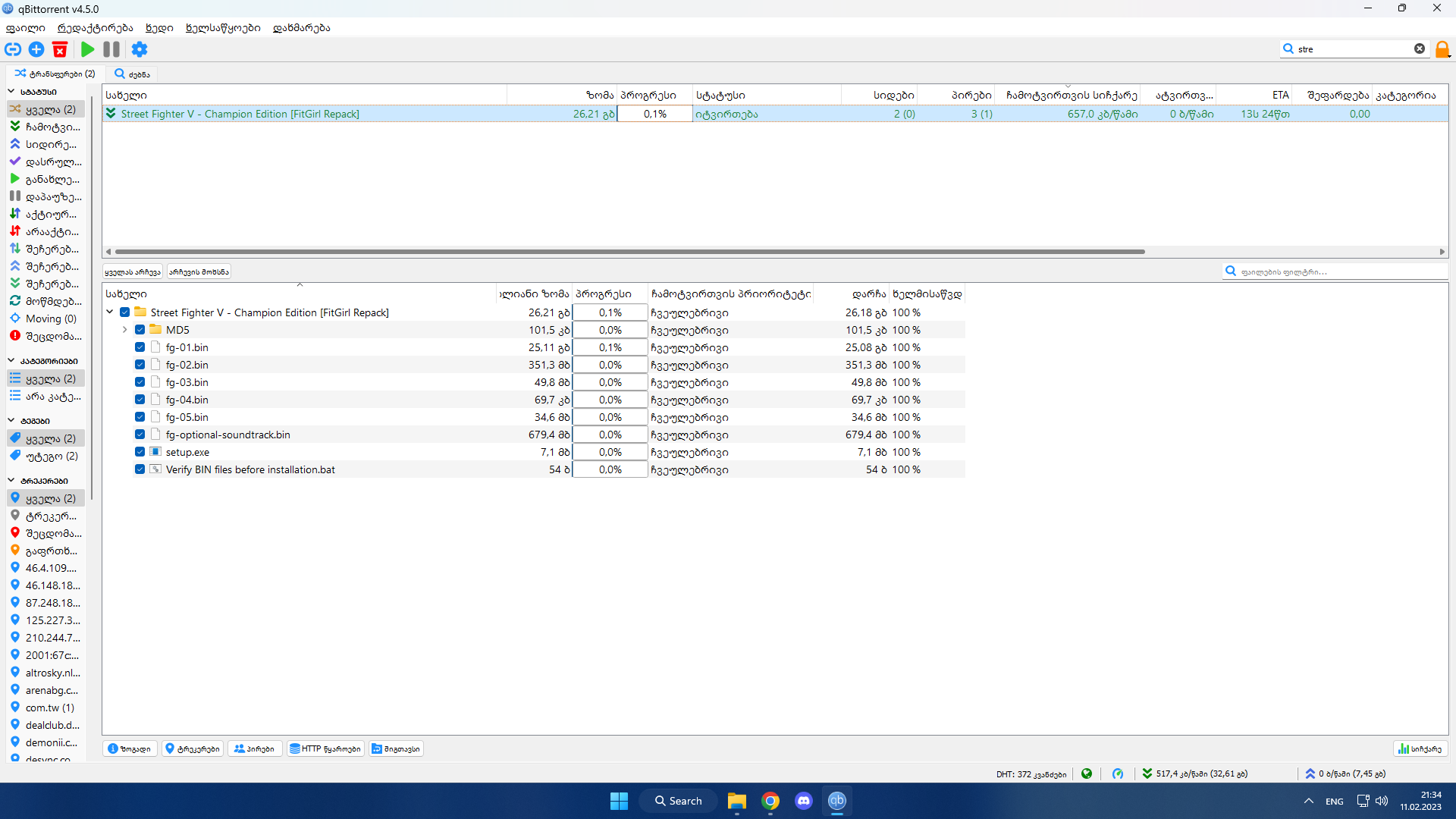This screenshot has width=1456, height=819.
Task: Click the Windows Start button
Action: pos(620,801)
